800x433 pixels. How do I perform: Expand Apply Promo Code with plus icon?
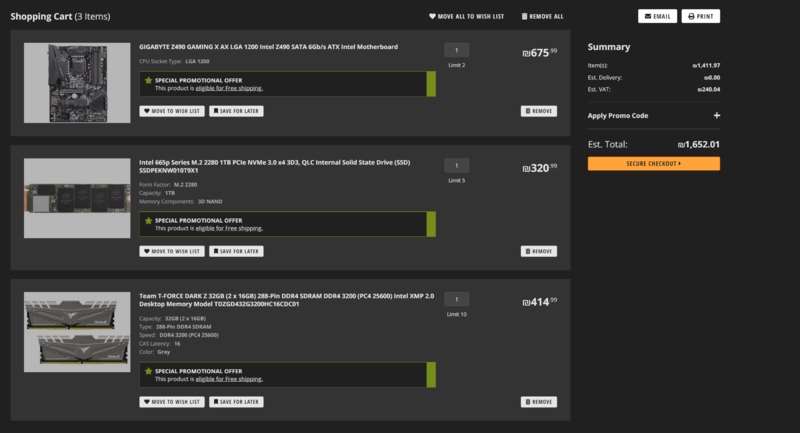click(x=716, y=116)
